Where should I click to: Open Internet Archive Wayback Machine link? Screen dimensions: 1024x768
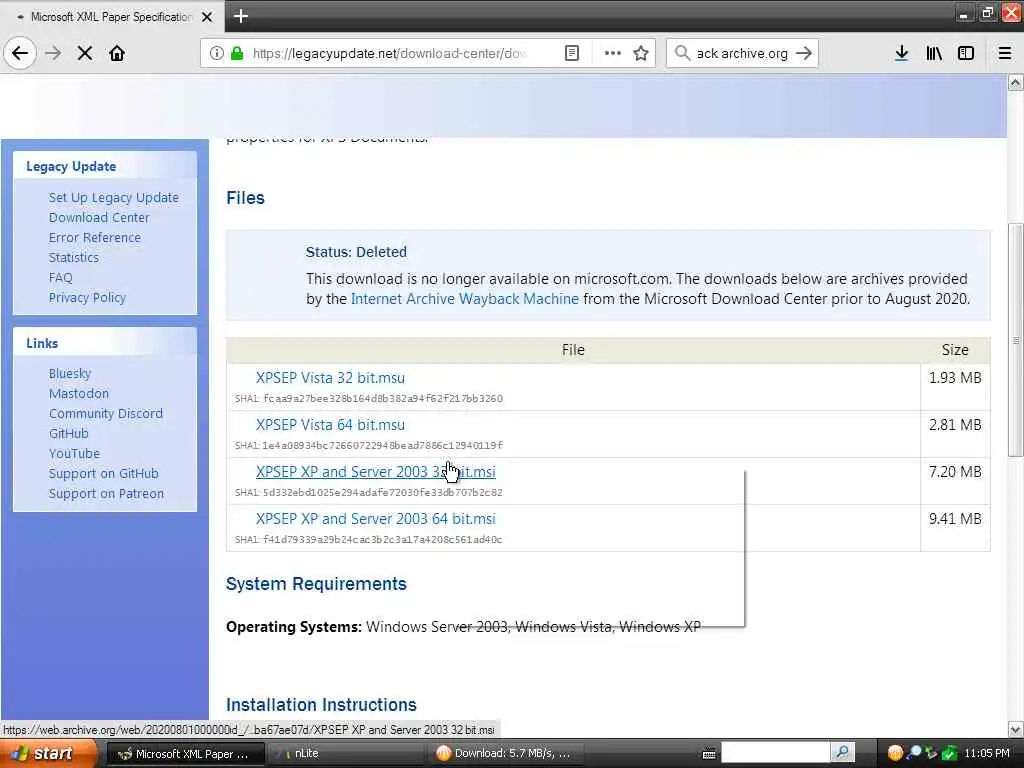tap(464, 299)
